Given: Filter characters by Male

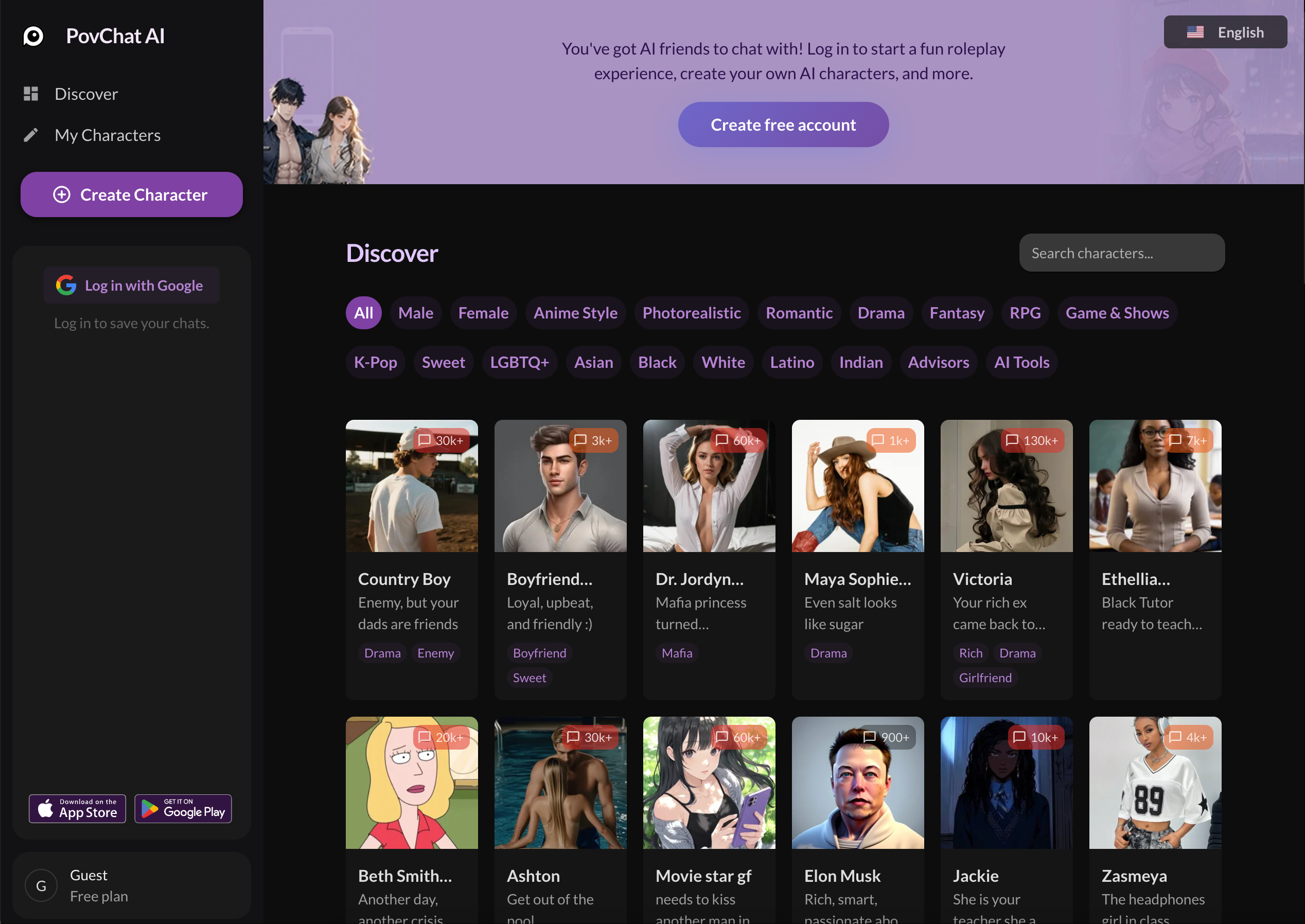Looking at the screenshot, I should pyautogui.click(x=416, y=313).
